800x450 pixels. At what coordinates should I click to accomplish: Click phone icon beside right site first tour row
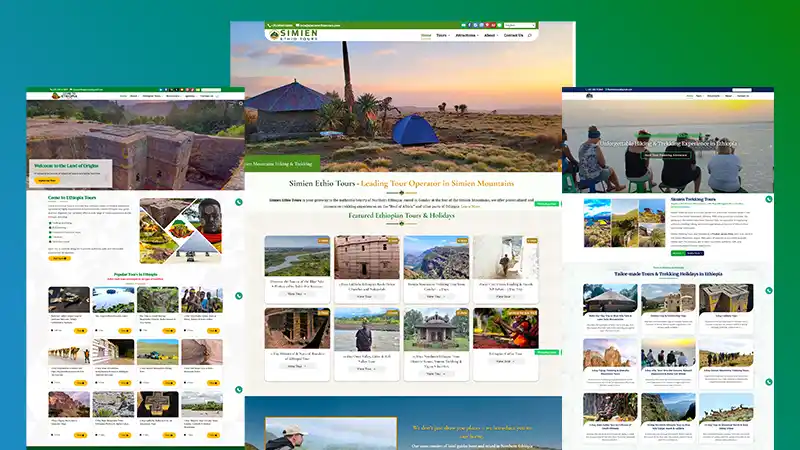pos(769,290)
